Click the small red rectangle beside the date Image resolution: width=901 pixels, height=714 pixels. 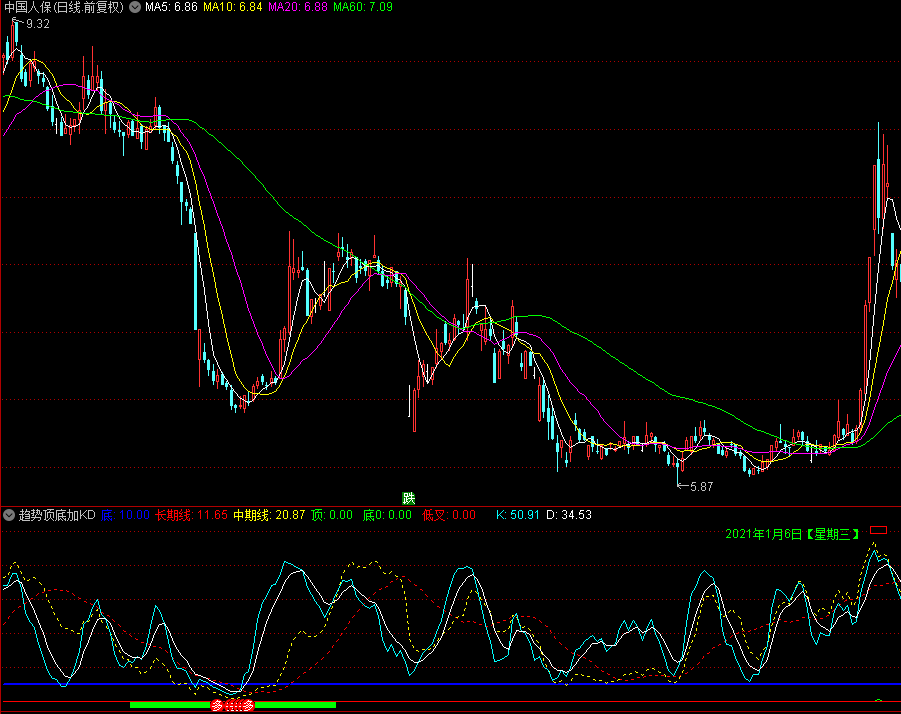(x=878, y=530)
